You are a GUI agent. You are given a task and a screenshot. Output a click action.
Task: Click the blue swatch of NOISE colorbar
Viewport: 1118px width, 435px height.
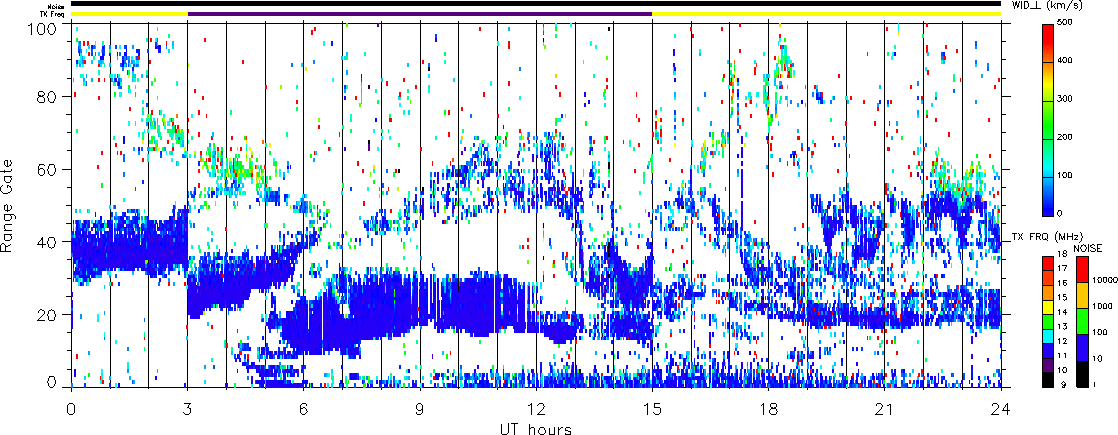[1082, 348]
